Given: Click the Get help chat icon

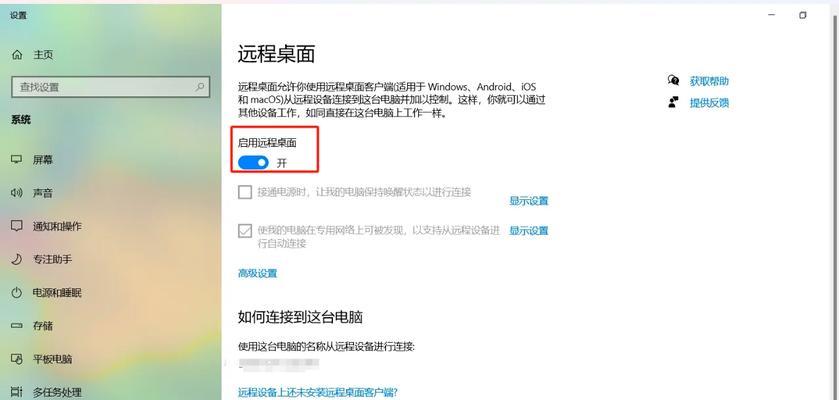Looking at the screenshot, I should [x=673, y=81].
